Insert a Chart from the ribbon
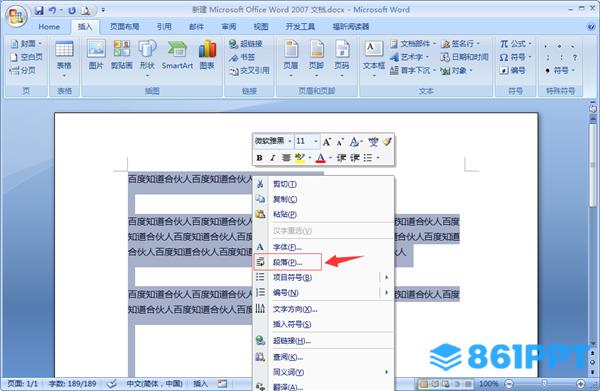The width and height of the screenshot is (600, 391). pos(207,55)
